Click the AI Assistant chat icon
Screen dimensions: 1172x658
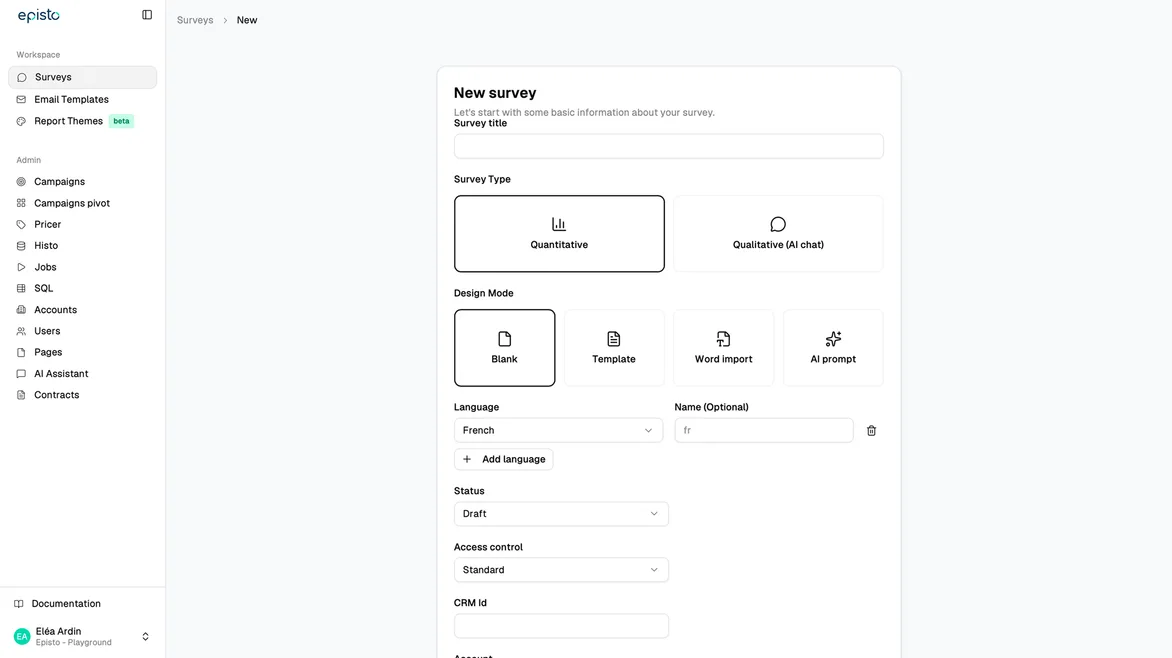(x=21, y=374)
